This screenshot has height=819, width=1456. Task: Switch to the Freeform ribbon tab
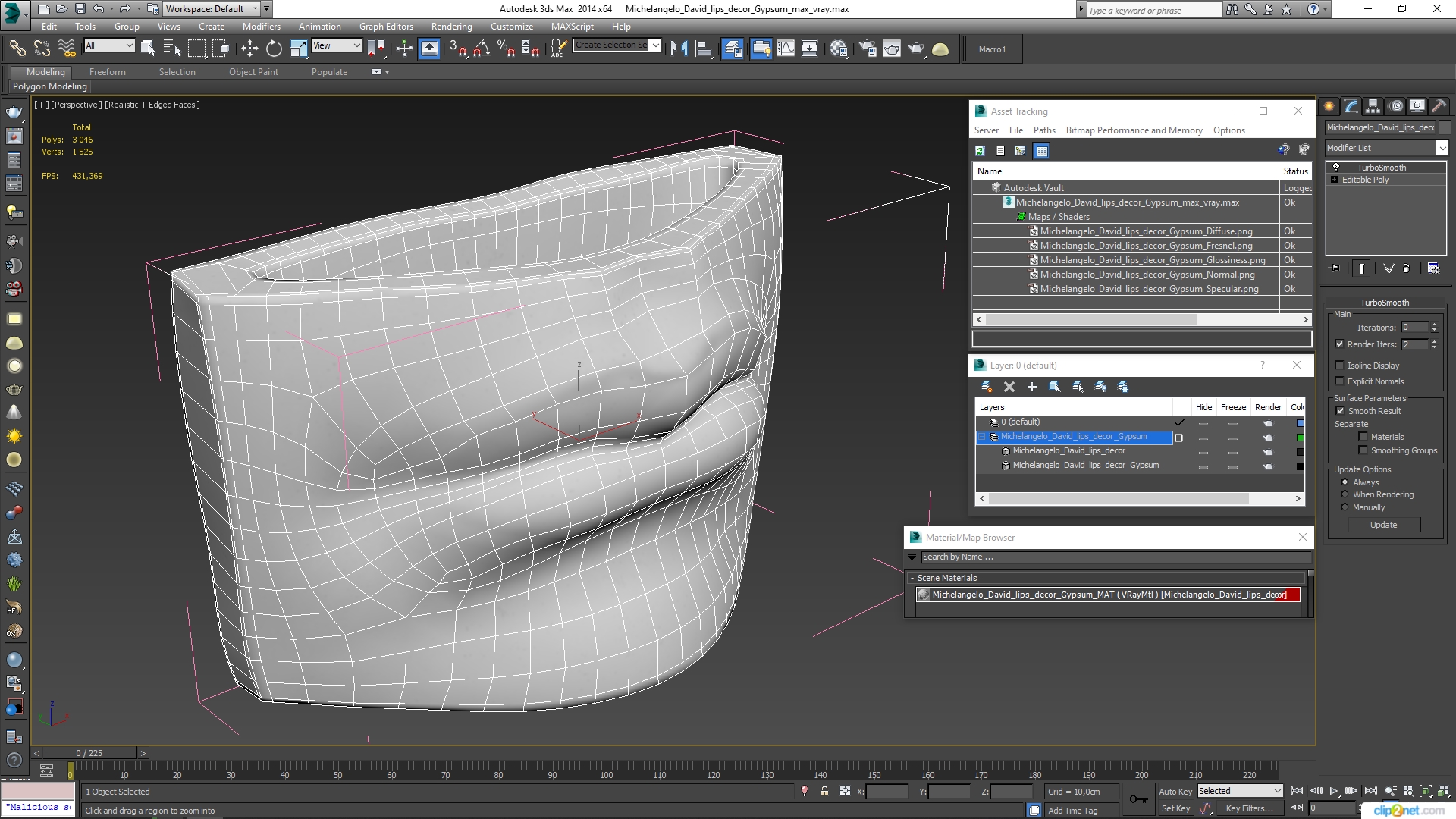[107, 71]
